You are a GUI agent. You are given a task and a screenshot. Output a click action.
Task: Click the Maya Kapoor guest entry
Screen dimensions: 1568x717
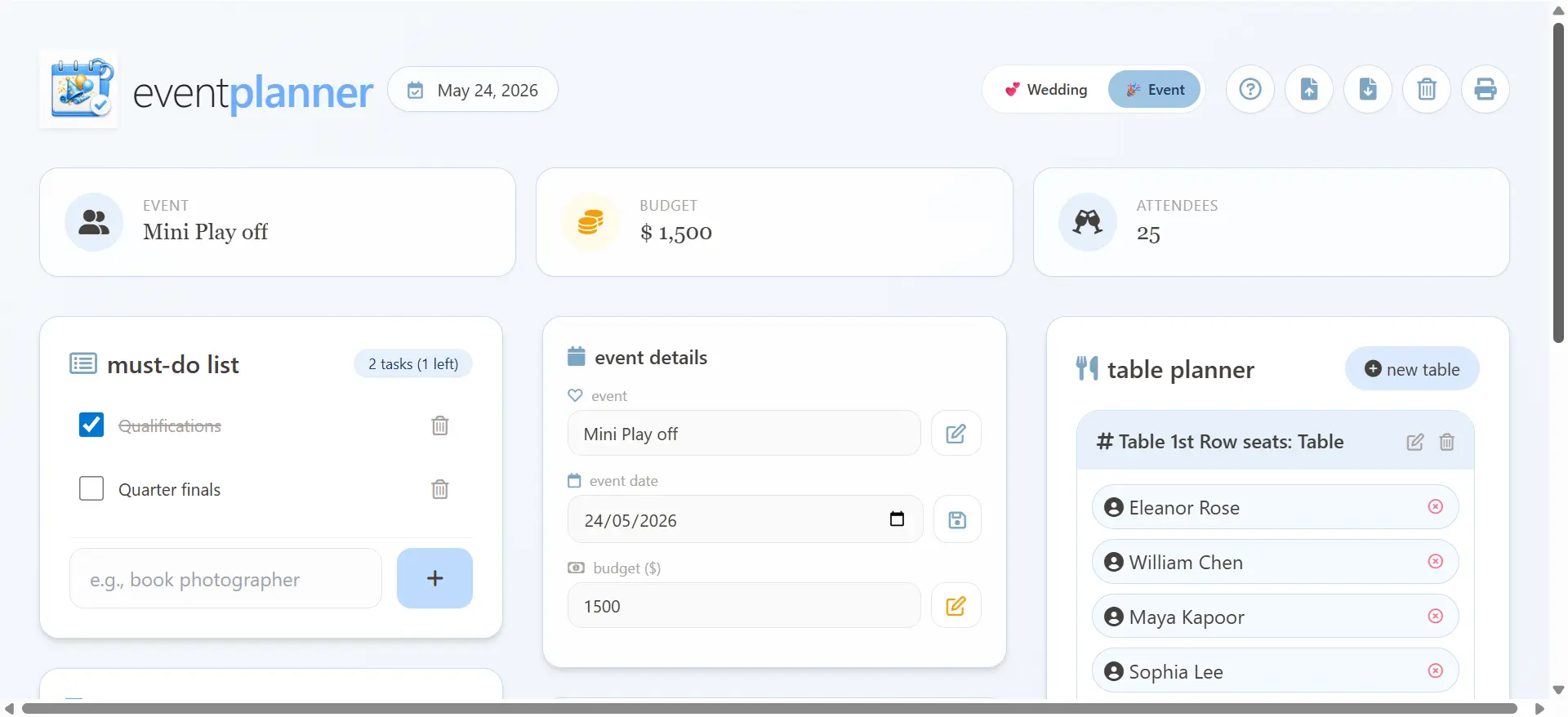[x=1275, y=617]
